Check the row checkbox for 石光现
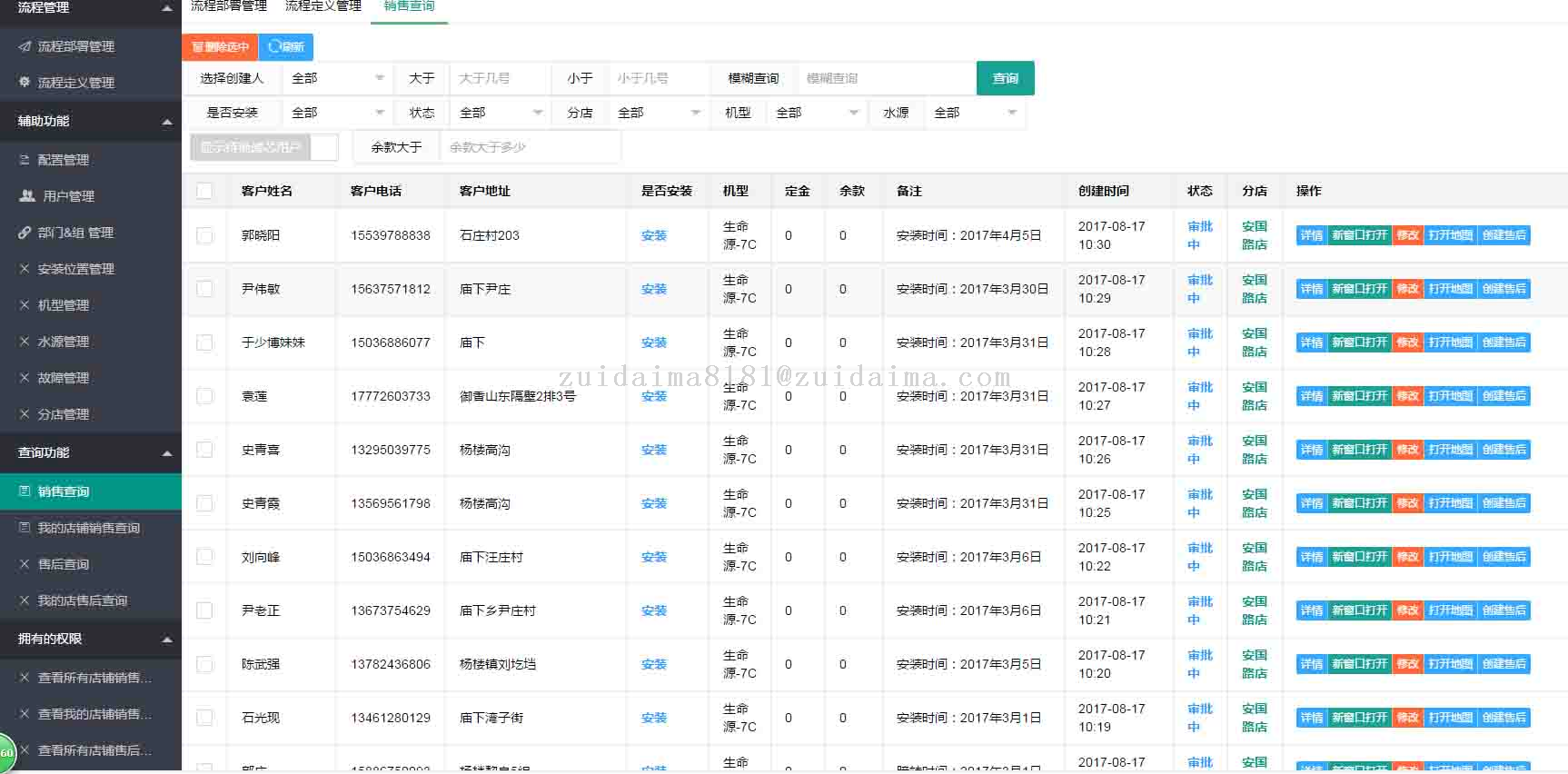The height and width of the screenshot is (774, 1568). click(x=204, y=718)
